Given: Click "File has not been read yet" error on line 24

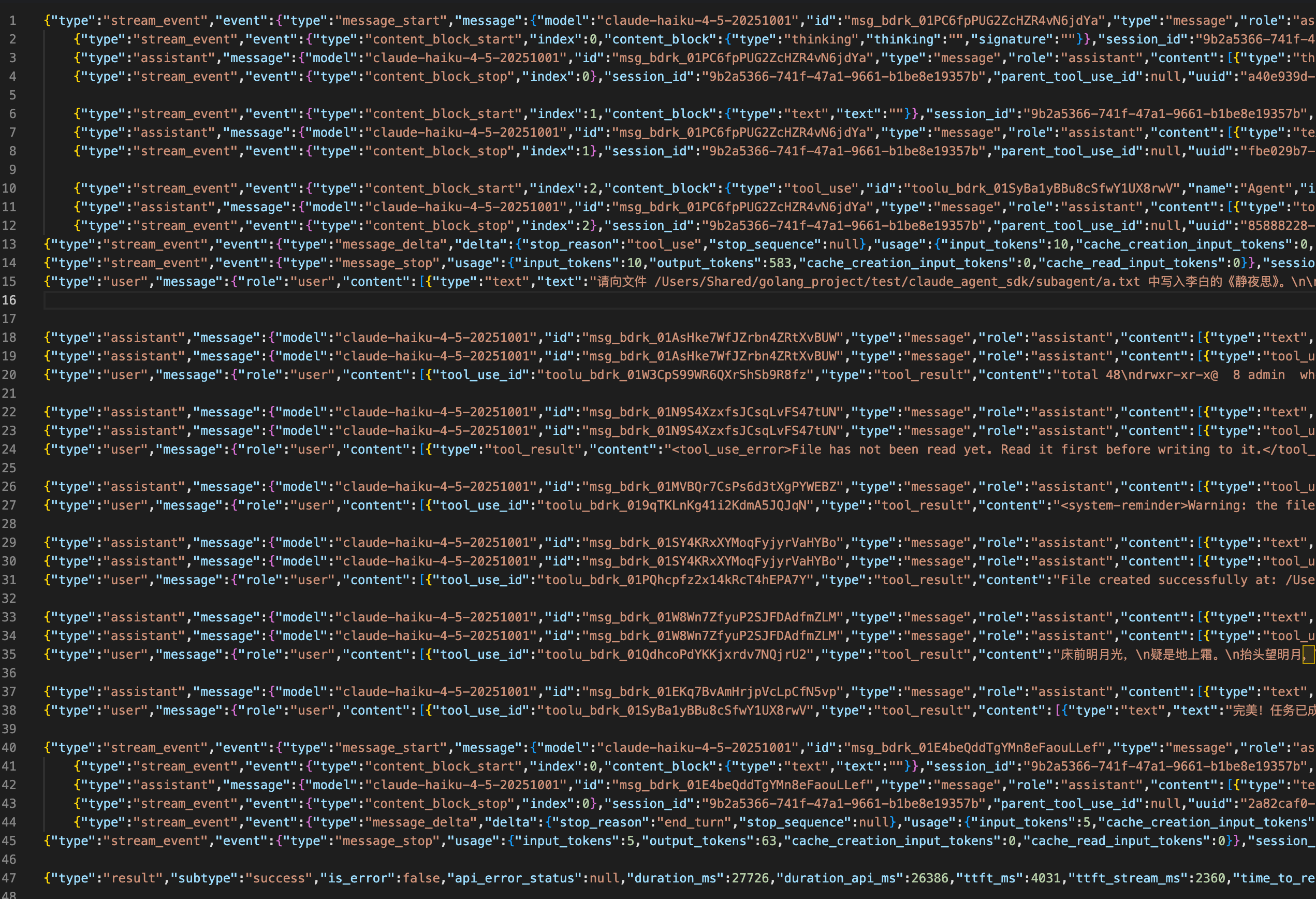Looking at the screenshot, I should 890,450.
